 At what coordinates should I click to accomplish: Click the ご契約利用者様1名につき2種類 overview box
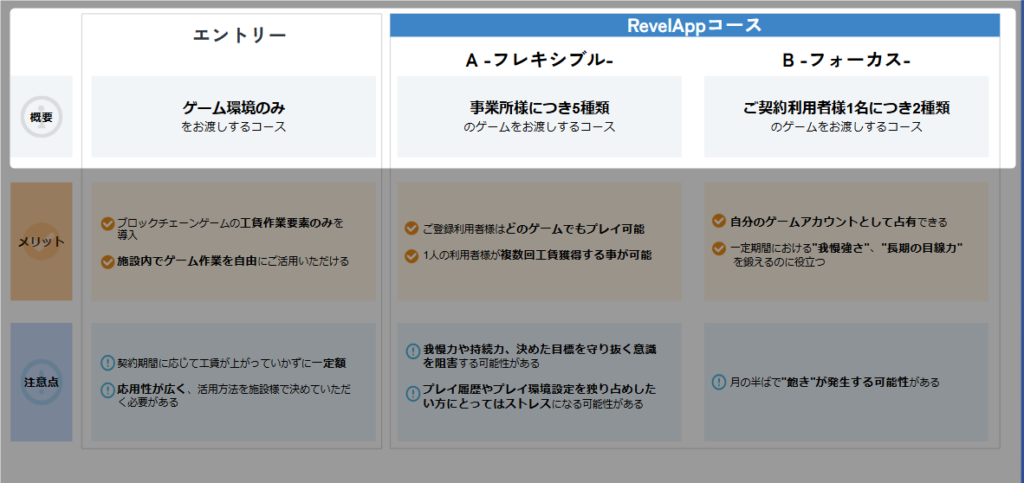[846, 116]
